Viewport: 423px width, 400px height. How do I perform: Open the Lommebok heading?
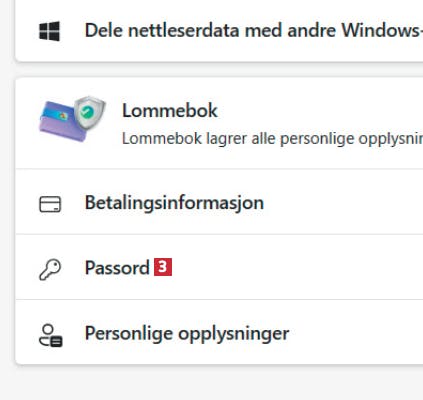(x=170, y=110)
